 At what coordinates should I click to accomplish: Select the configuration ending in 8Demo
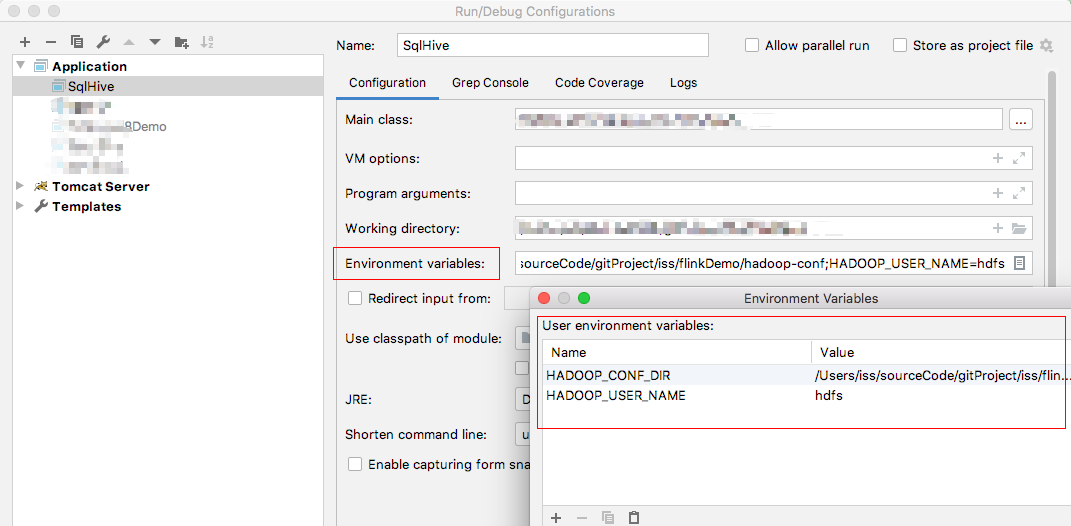tap(109, 126)
